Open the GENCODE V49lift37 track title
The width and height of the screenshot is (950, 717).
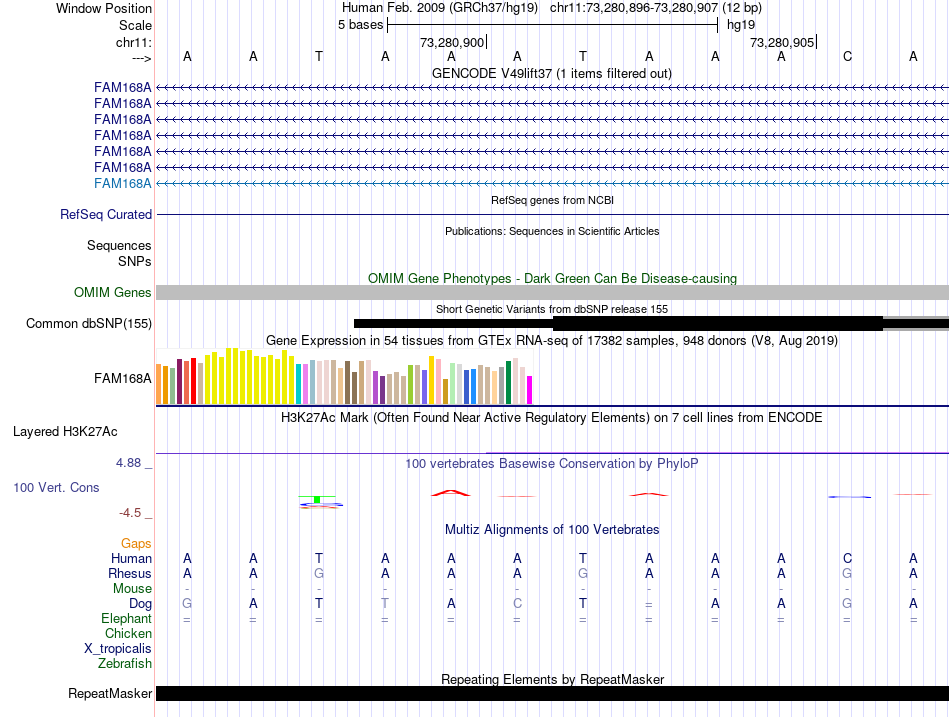click(551, 73)
